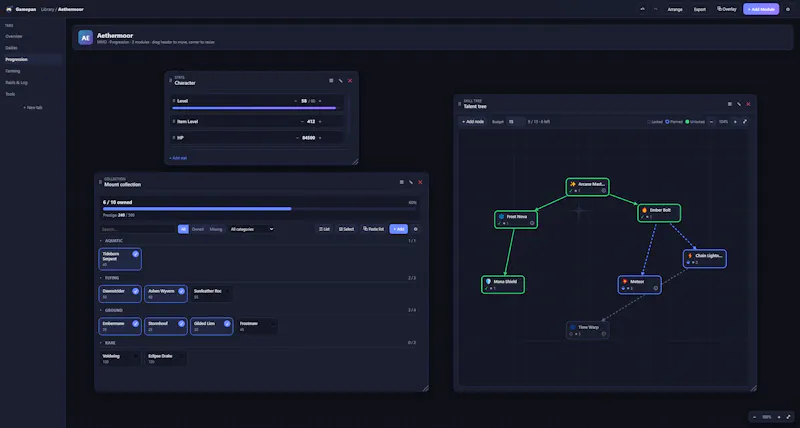This screenshot has height=428, width=800.
Task: Increase the Level stat with plus
Action: coord(320,101)
